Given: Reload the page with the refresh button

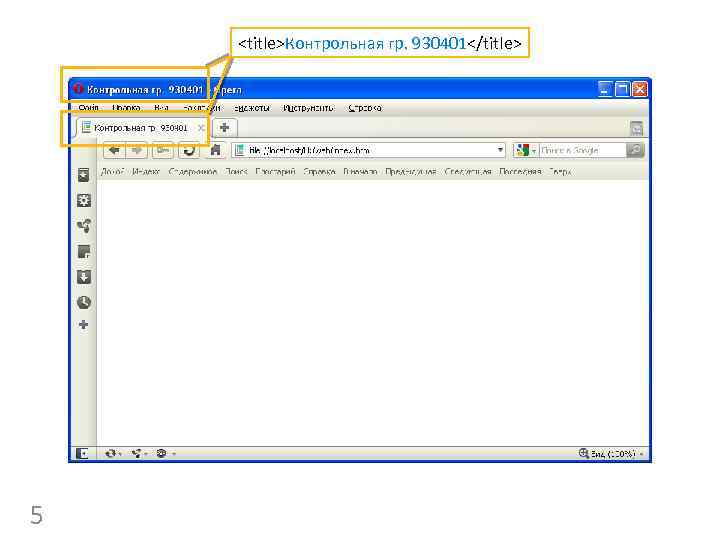Looking at the screenshot, I should 189,150.
